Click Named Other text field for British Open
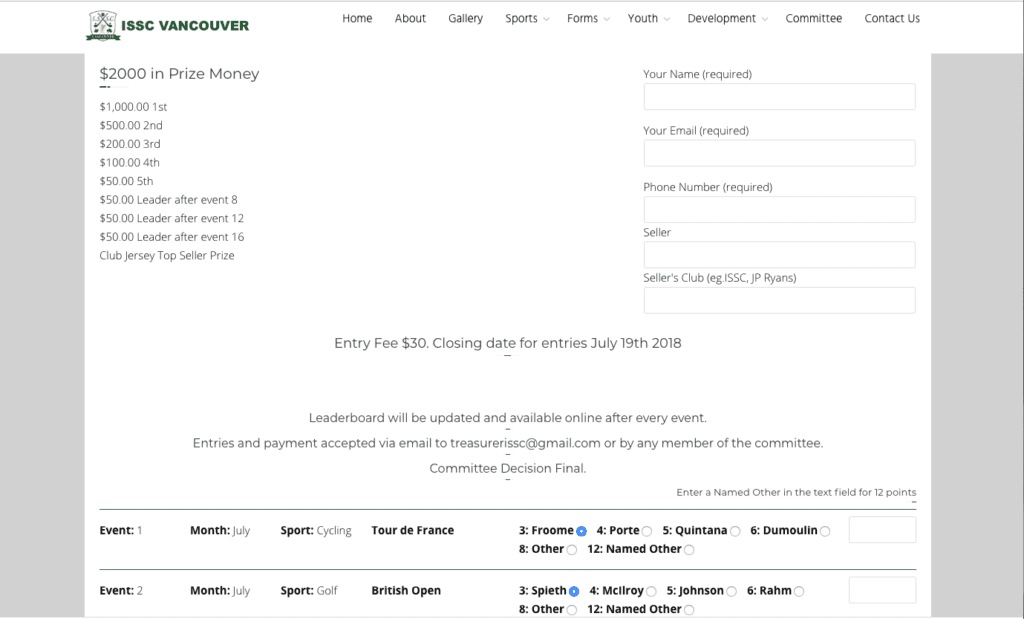This screenshot has height=619, width=1024. (x=882, y=590)
